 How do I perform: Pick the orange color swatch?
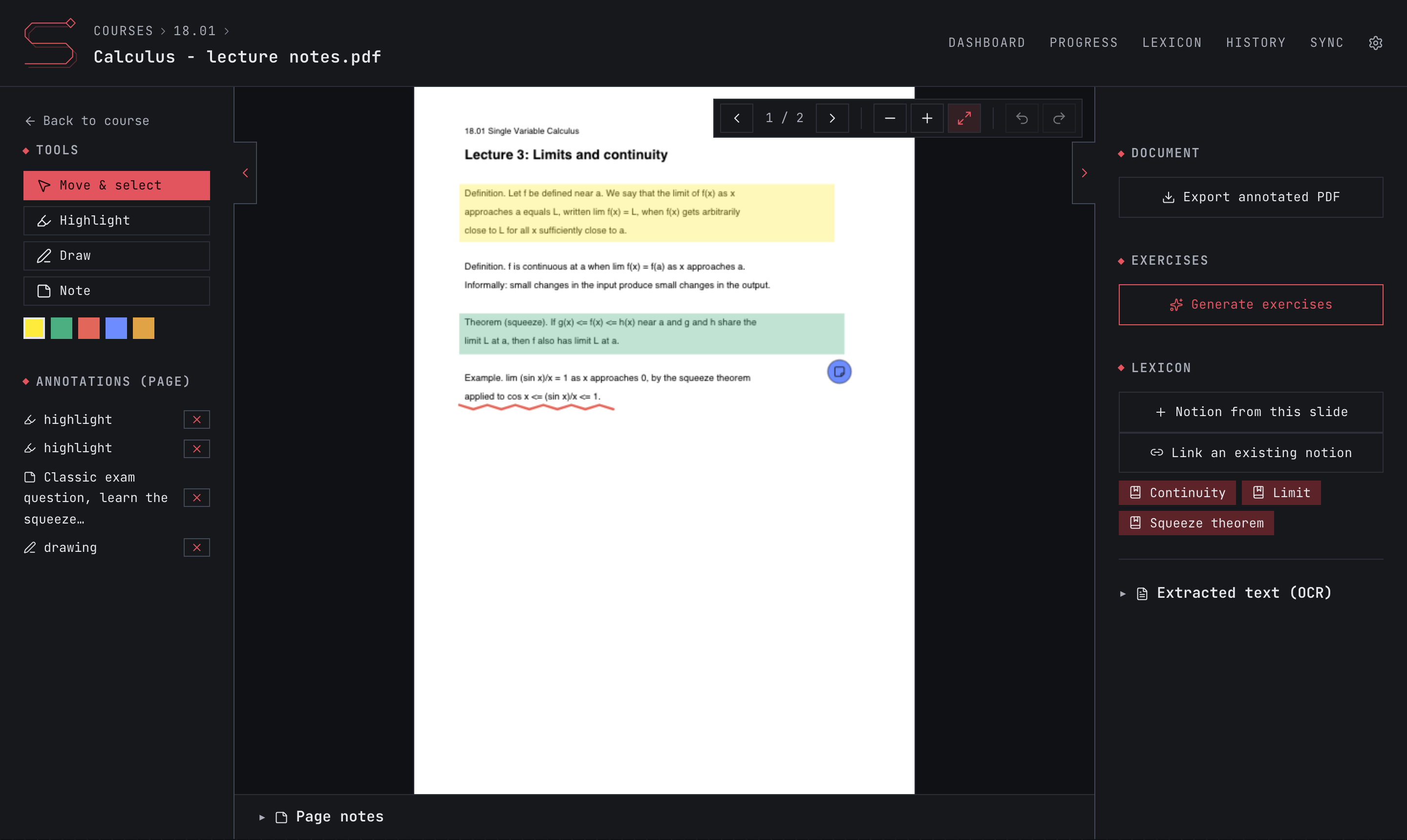[x=143, y=328]
